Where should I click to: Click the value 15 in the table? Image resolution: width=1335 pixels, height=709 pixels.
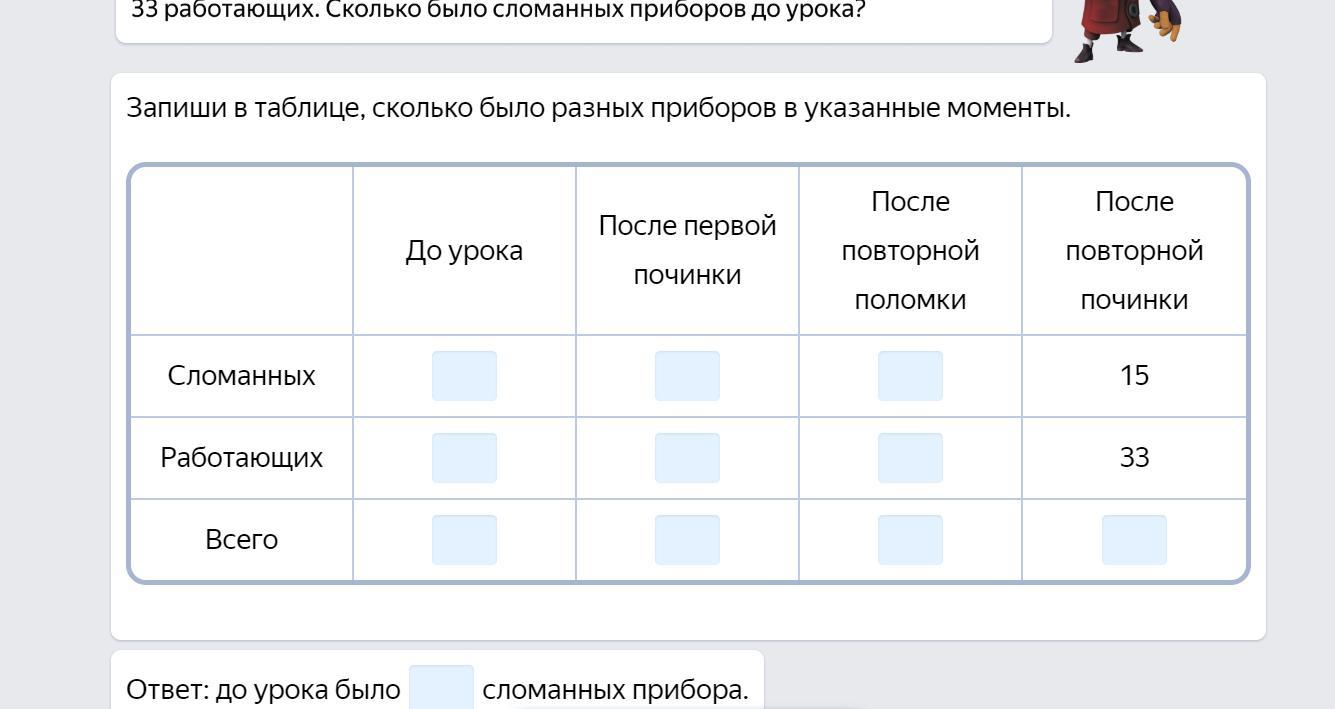click(x=1134, y=376)
